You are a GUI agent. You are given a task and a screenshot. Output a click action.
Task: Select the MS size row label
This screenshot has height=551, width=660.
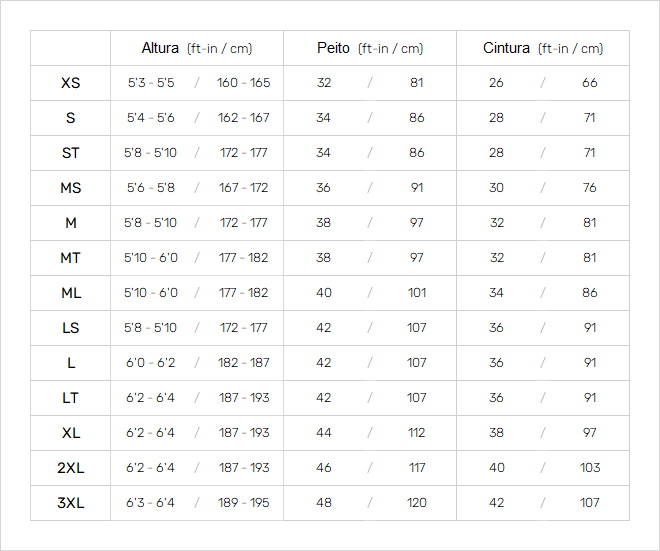70,188
